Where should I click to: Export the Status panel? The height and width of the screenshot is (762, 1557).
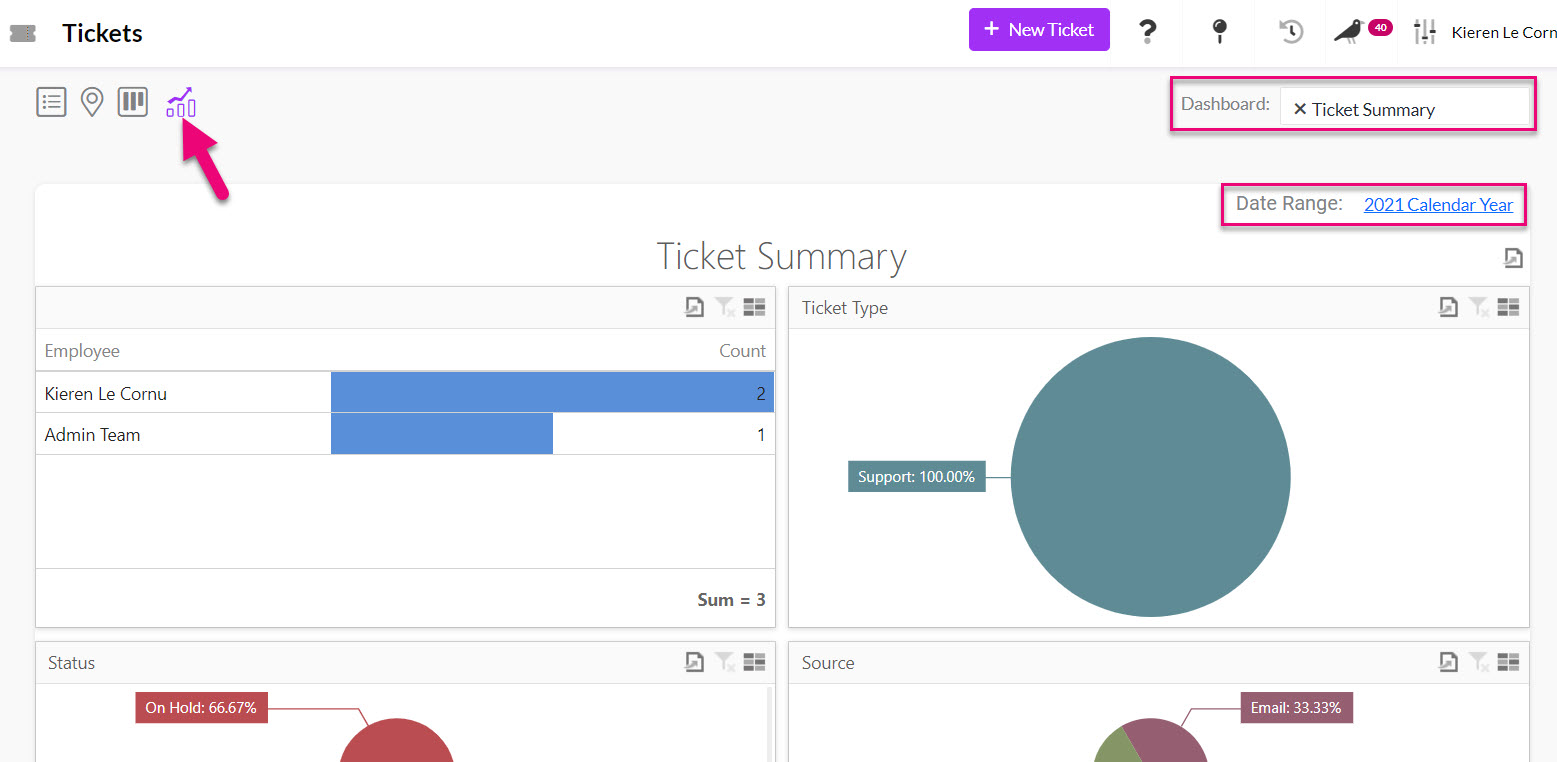click(694, 662)
